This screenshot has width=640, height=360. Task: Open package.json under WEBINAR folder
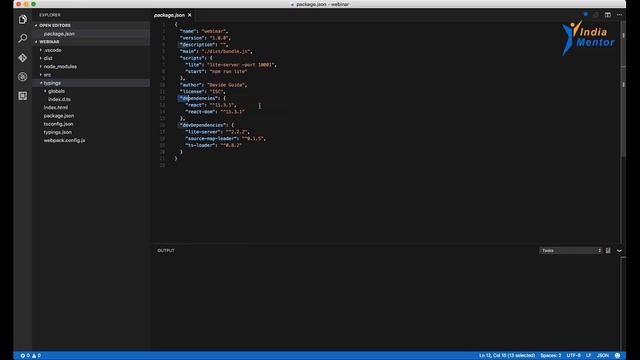59,116
